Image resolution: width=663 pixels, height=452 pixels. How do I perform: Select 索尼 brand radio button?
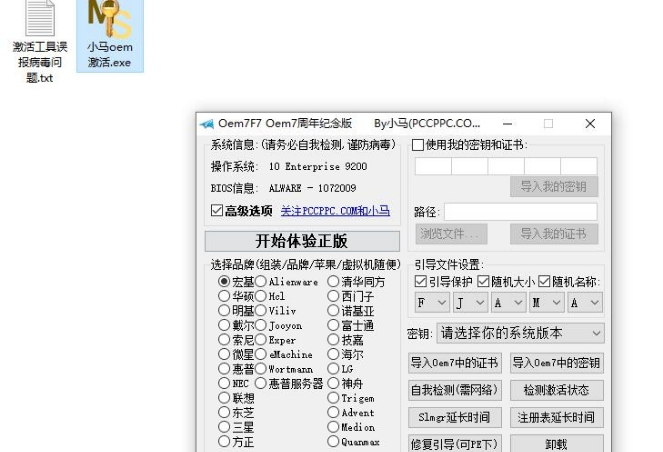point(224,340)
